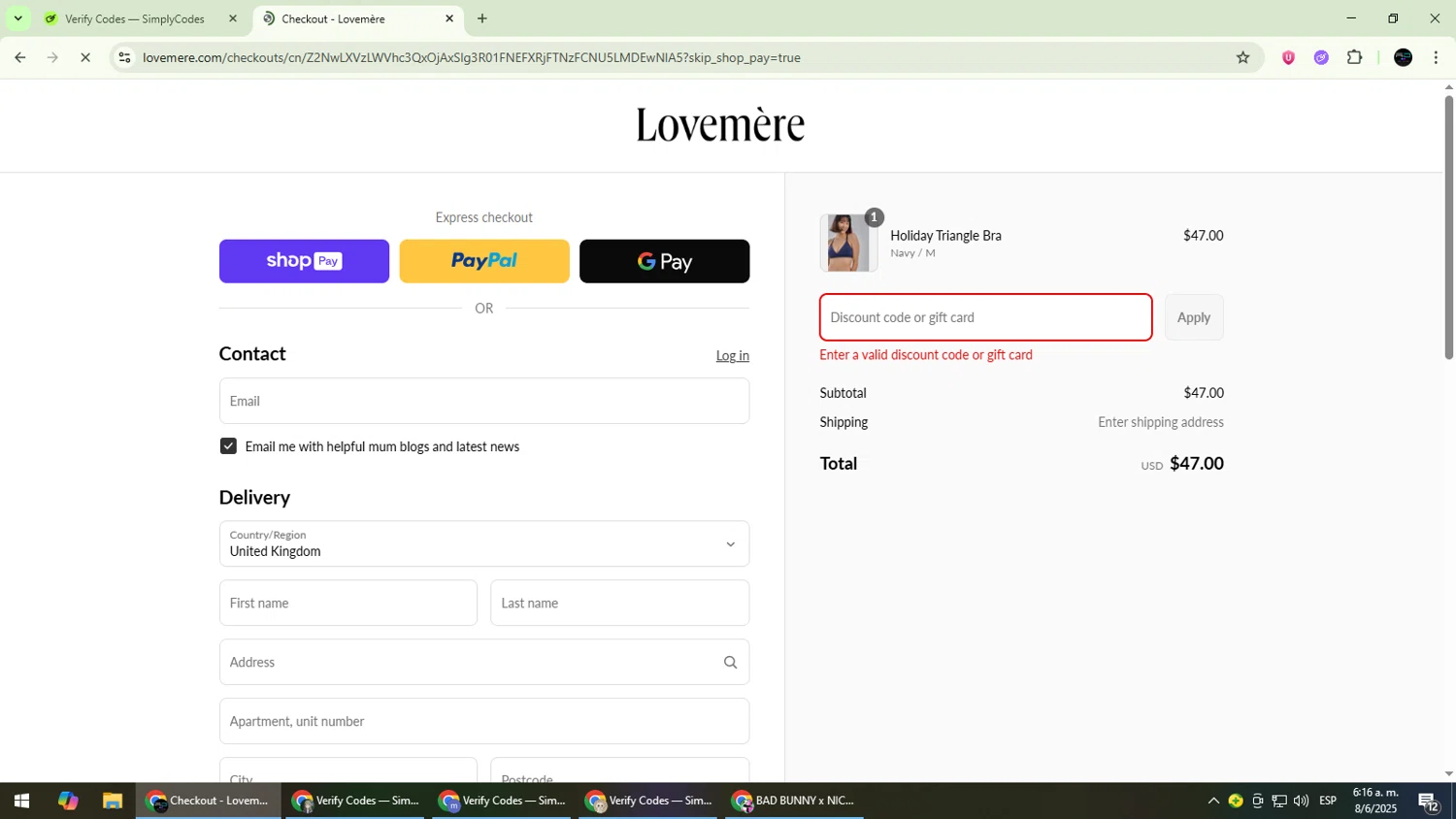Switch to Verify Codes — SimplyCodes tab
This screenshot has height=819, width=1456.
click(x=134, y=18)
